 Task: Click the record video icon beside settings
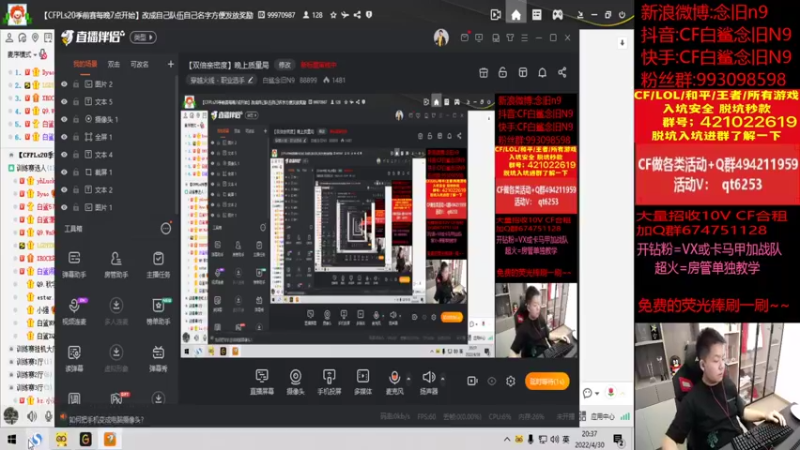click(472, 381)
